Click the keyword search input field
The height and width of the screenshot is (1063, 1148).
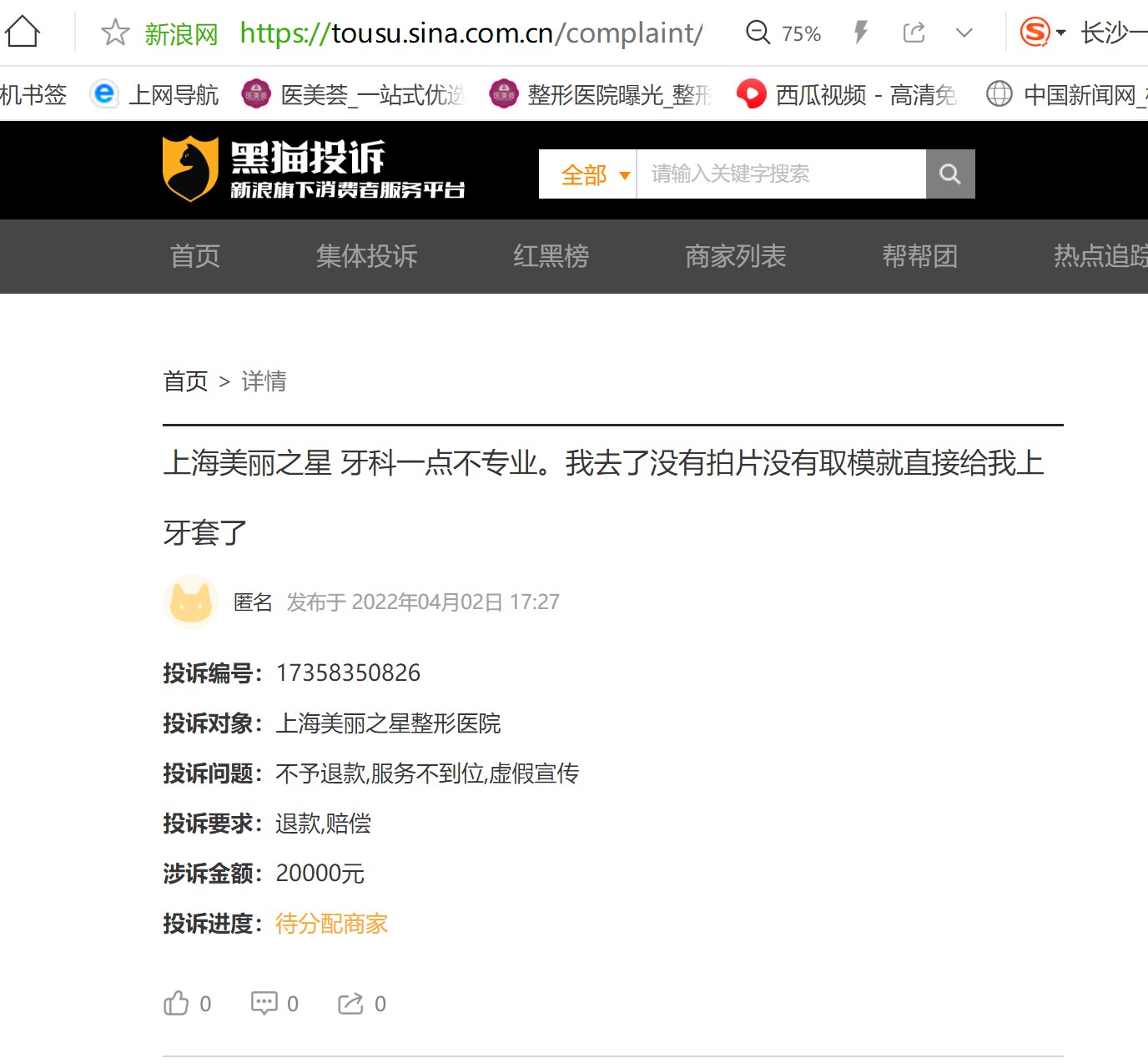click(x=782, y=174)
